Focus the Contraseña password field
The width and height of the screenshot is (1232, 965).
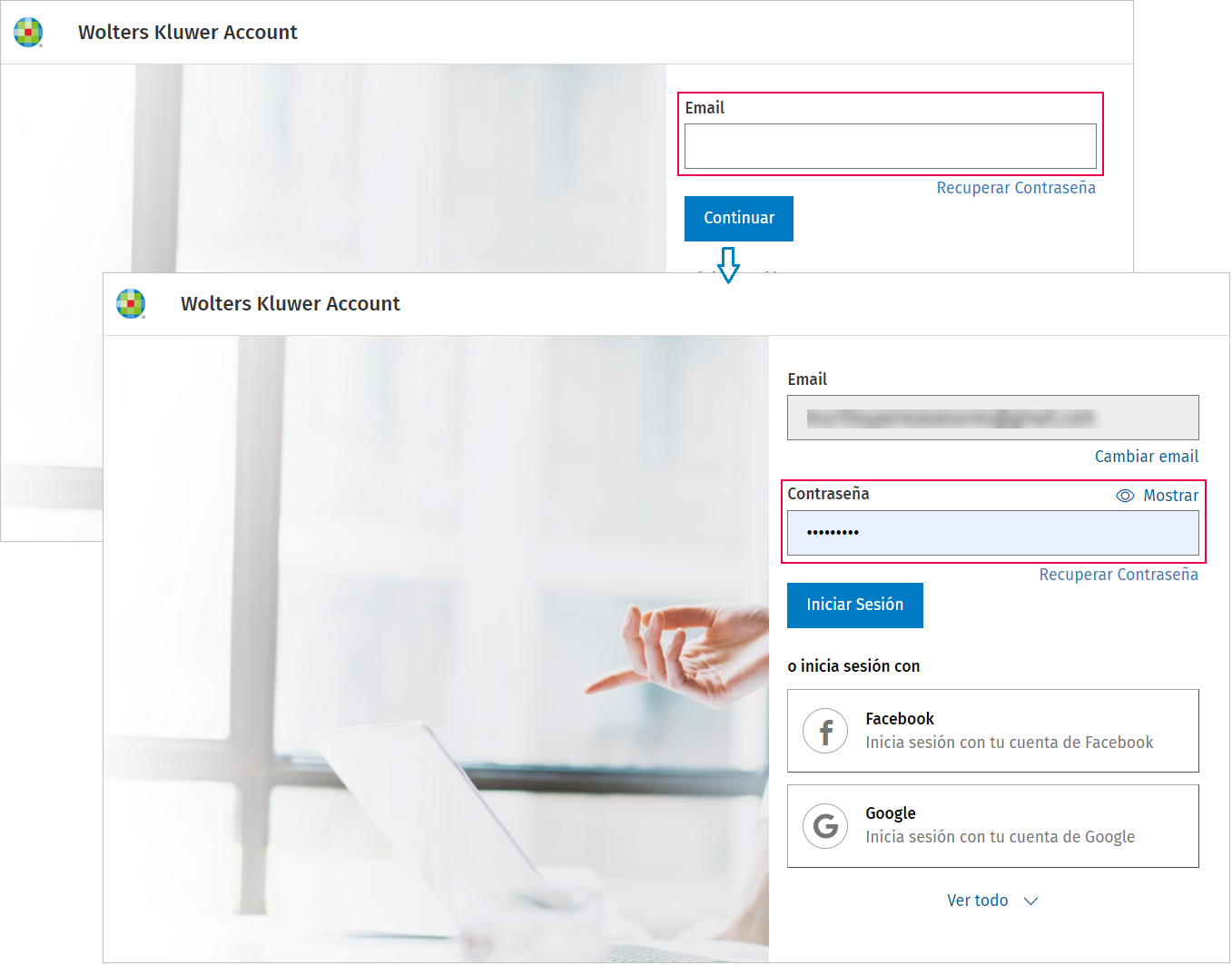coord(993,533)
